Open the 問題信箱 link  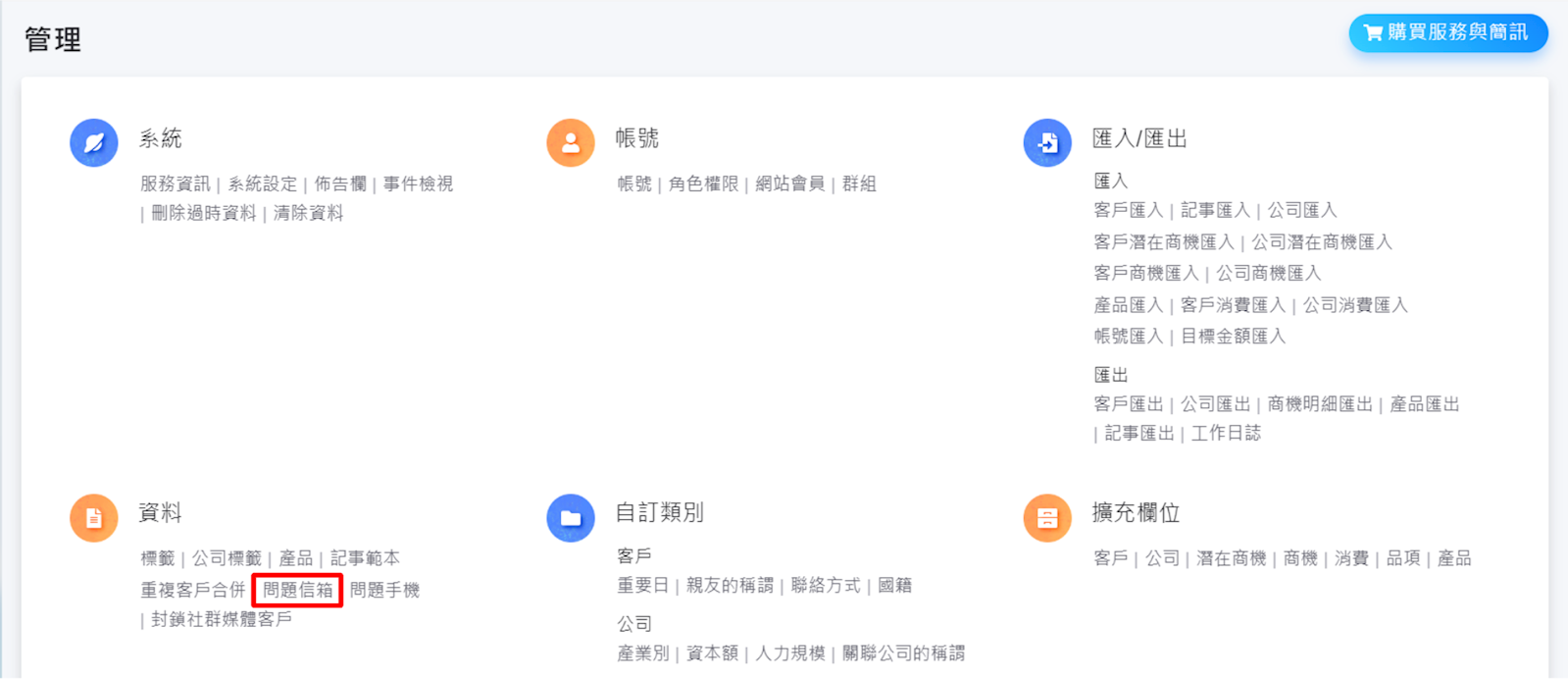tap(298, 590)
